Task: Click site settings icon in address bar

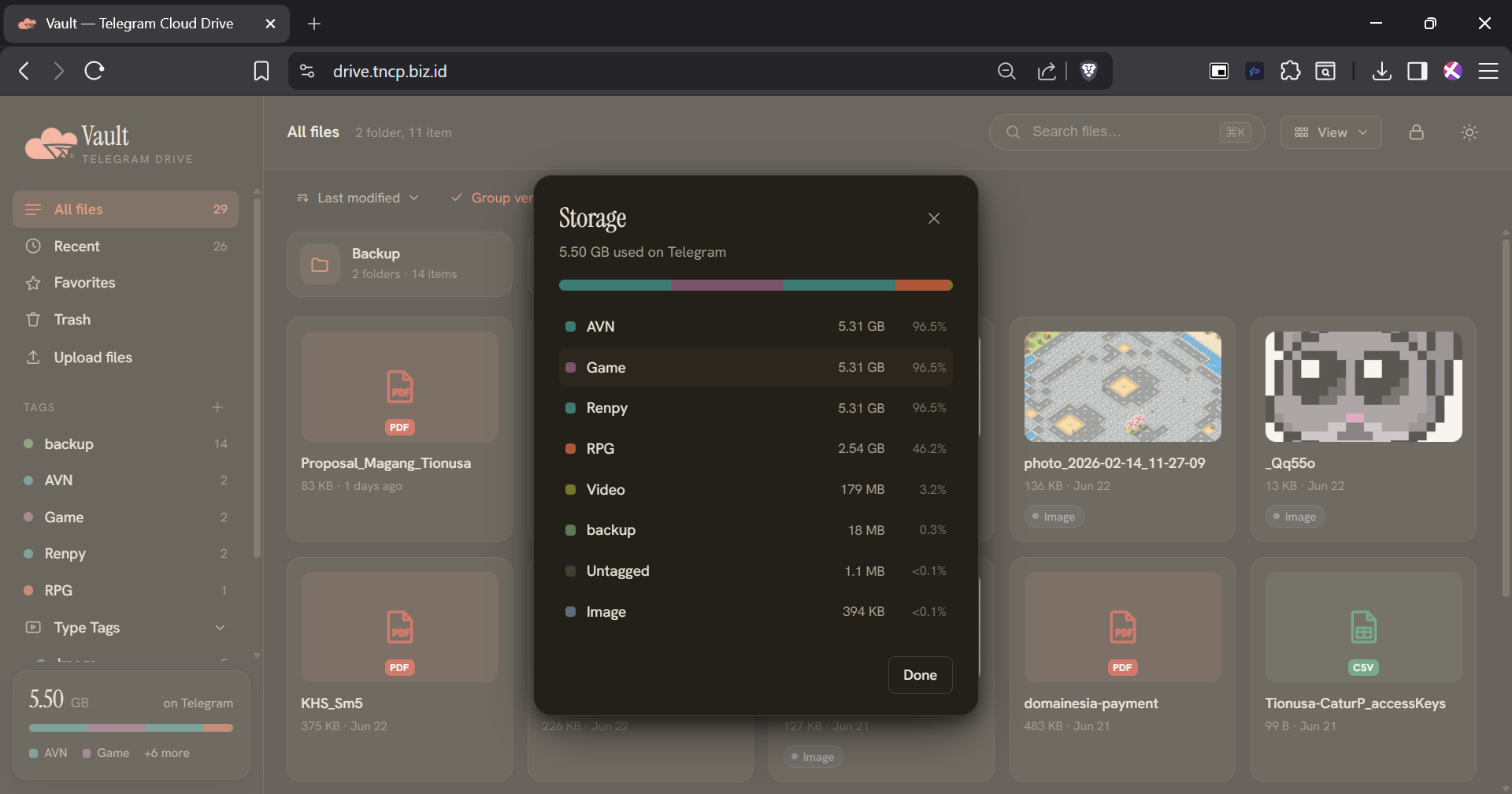Action: pos(307,71)
